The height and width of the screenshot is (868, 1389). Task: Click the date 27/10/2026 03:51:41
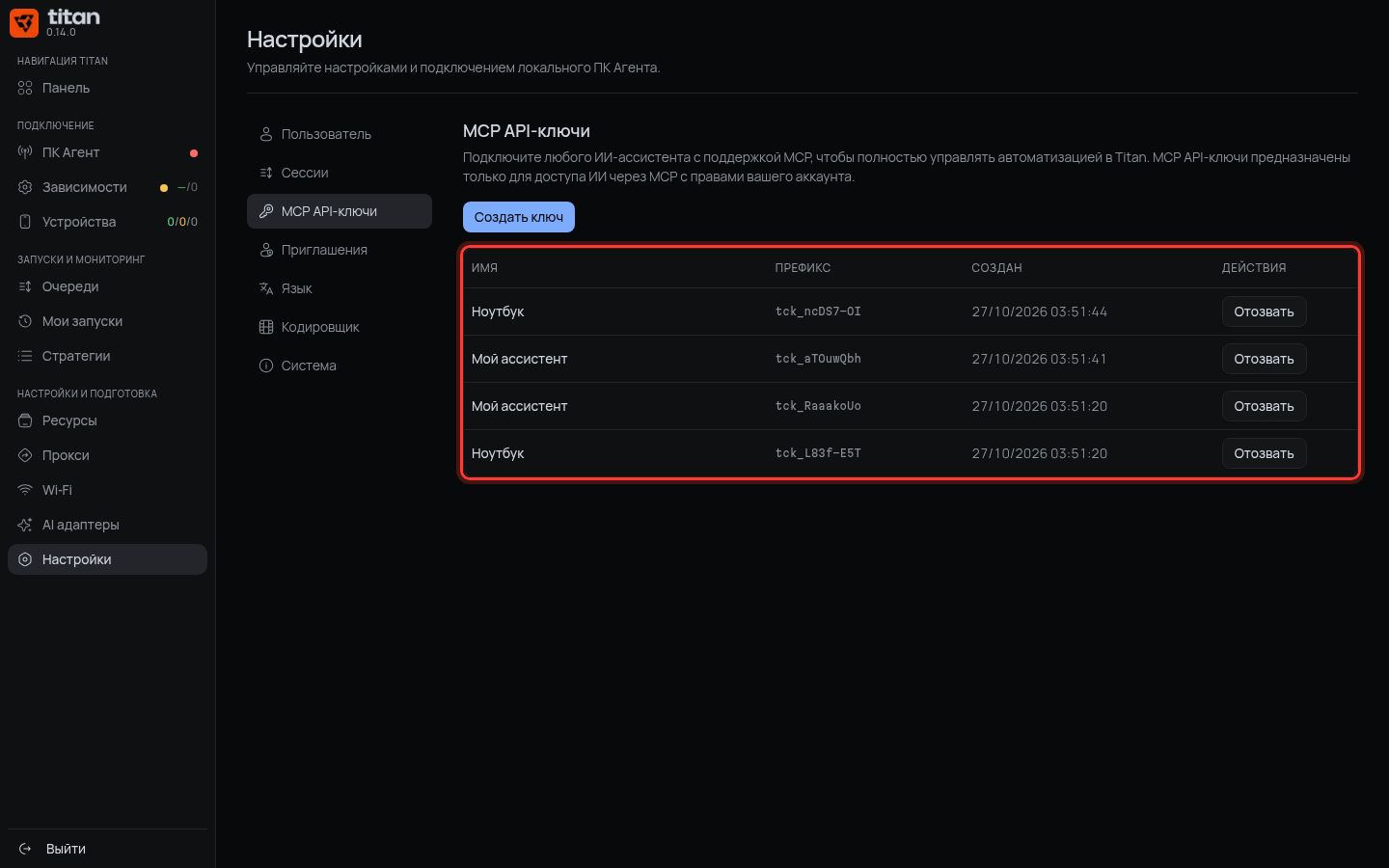click(1039, 359)
